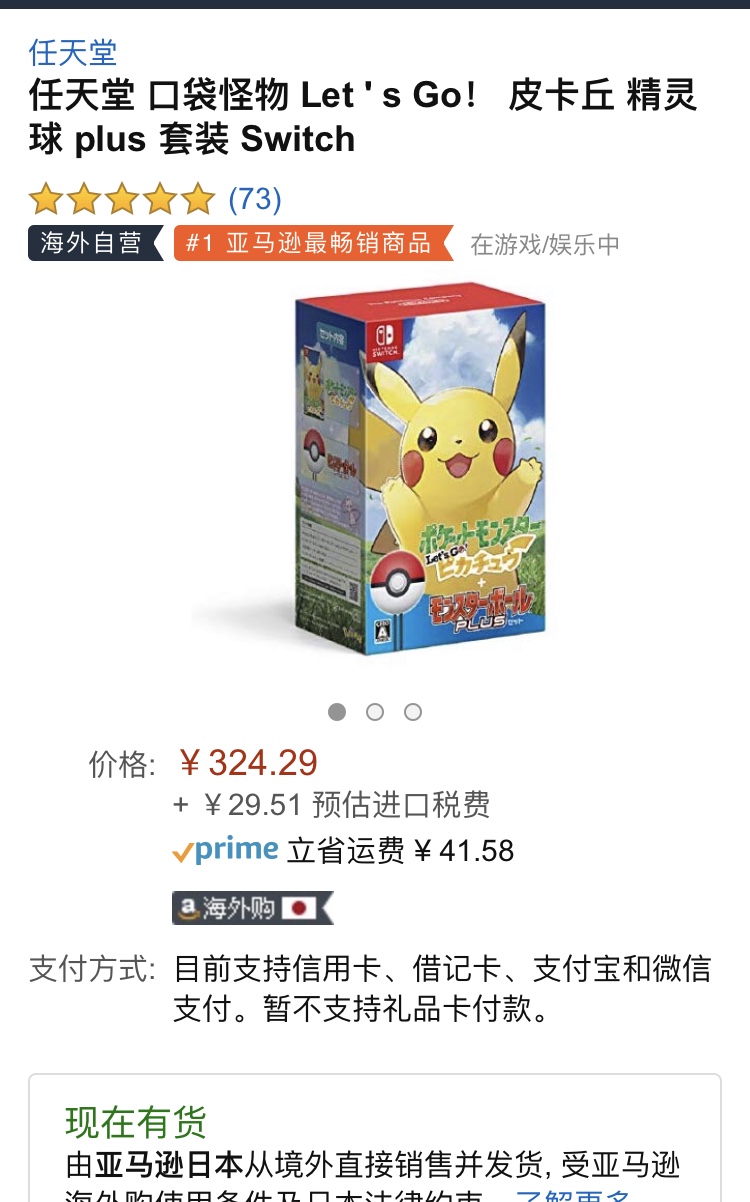Tap the bold 亚马逊日本 seller name
Image resolution: width=750 pixels, height=1202 pixels.
(169, 1166)
